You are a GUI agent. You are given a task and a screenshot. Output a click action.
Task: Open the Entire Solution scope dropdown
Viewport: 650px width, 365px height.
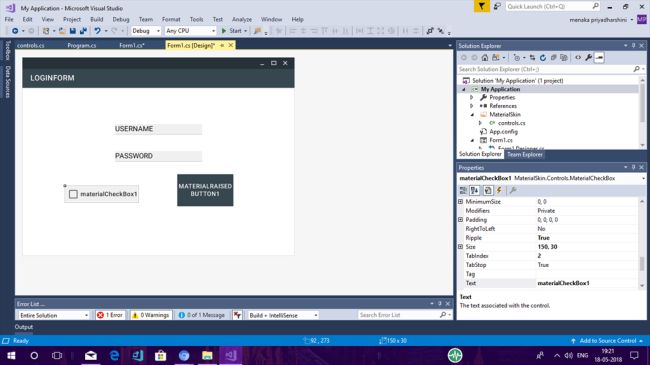53,315
